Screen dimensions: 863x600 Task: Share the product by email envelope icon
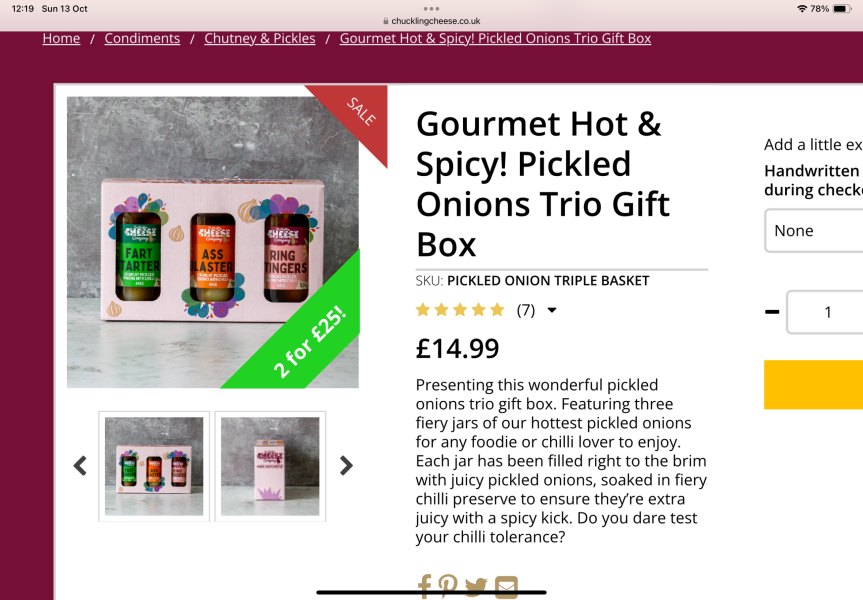tap(506, 587)
